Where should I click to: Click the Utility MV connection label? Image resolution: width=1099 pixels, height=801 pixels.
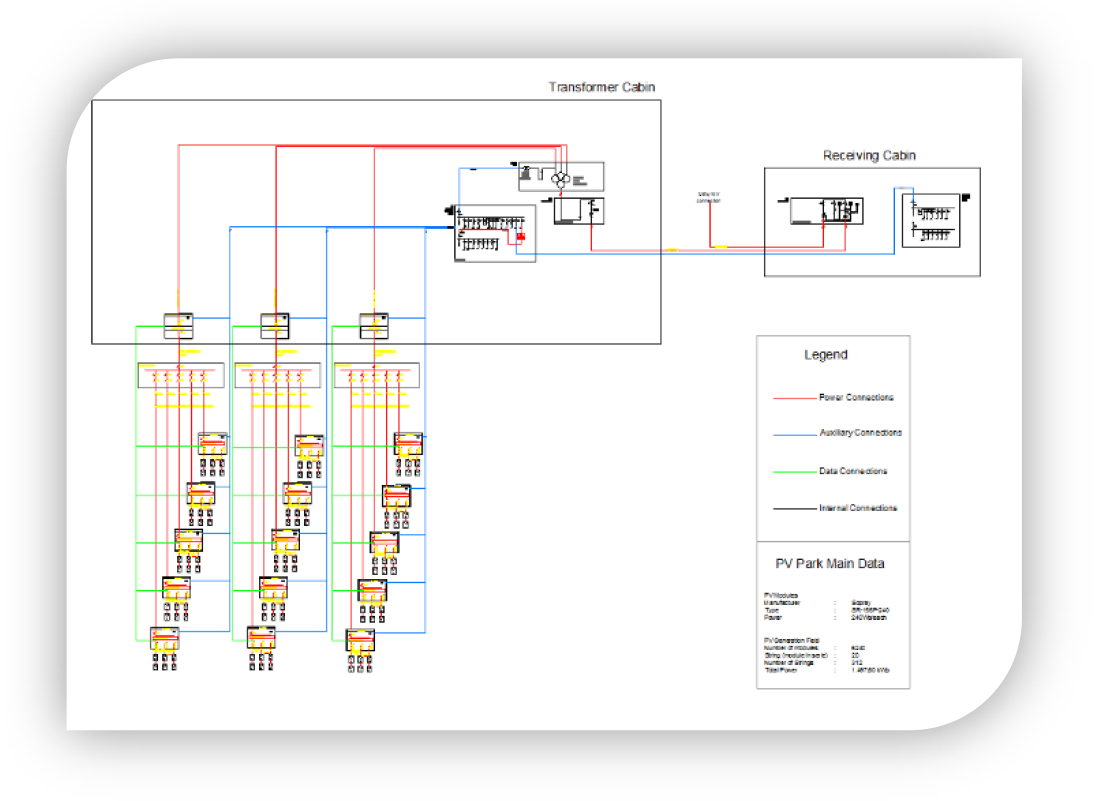709,198
